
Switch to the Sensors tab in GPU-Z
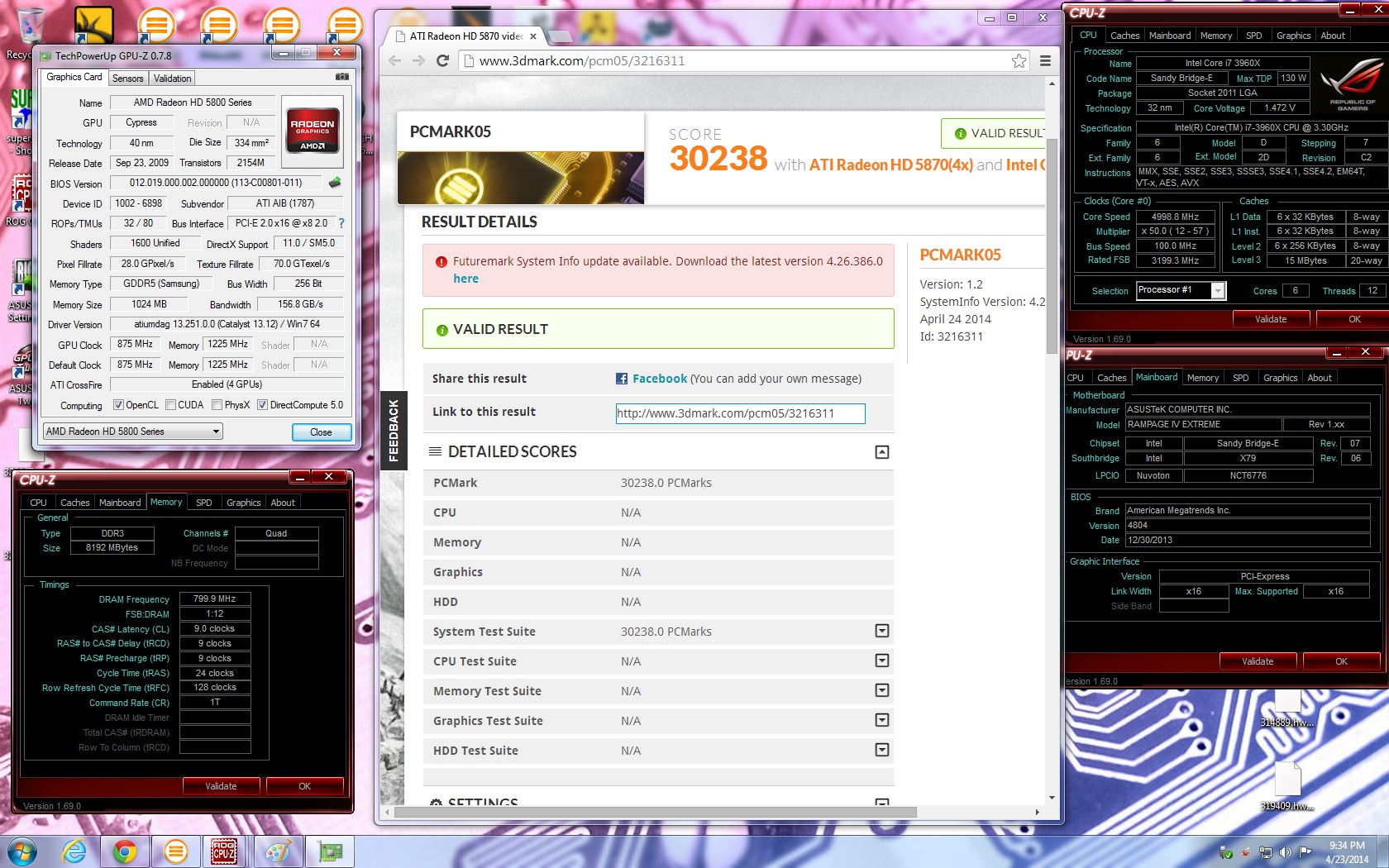pos(128,79)
